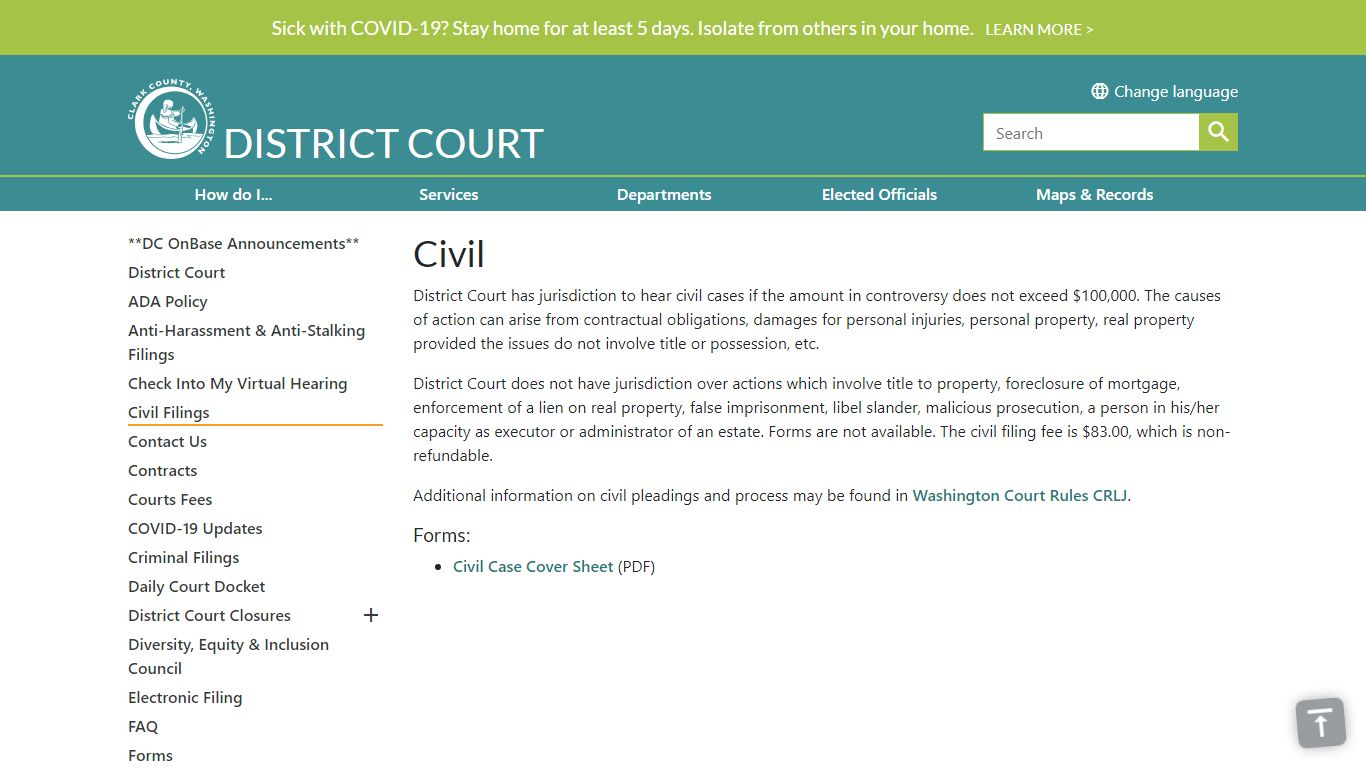Focus the Search input field

(1091, 132)
